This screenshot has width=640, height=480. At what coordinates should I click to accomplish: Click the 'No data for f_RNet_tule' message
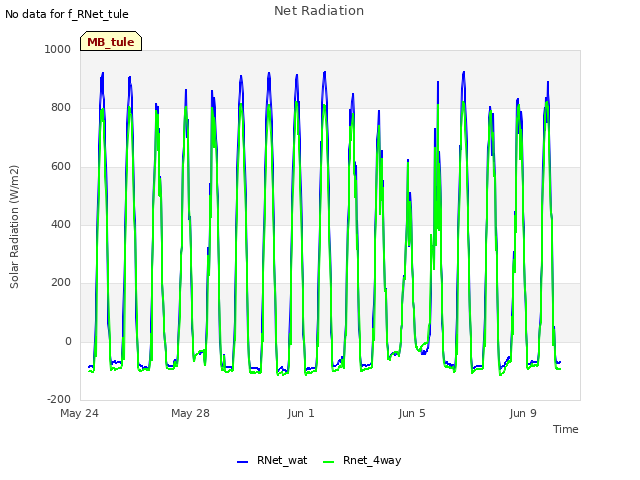[67, 14]
